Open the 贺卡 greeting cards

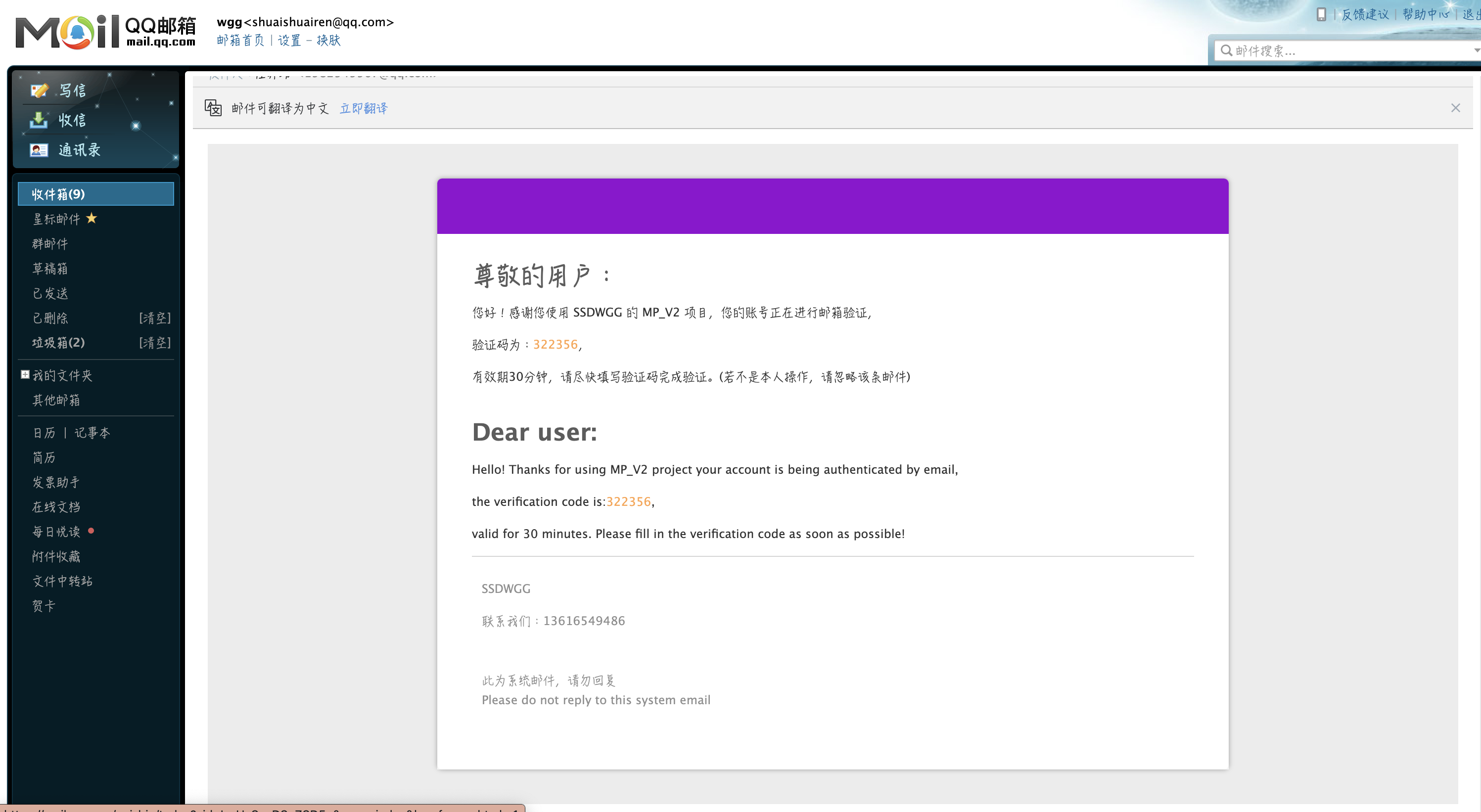coord(44,606)
